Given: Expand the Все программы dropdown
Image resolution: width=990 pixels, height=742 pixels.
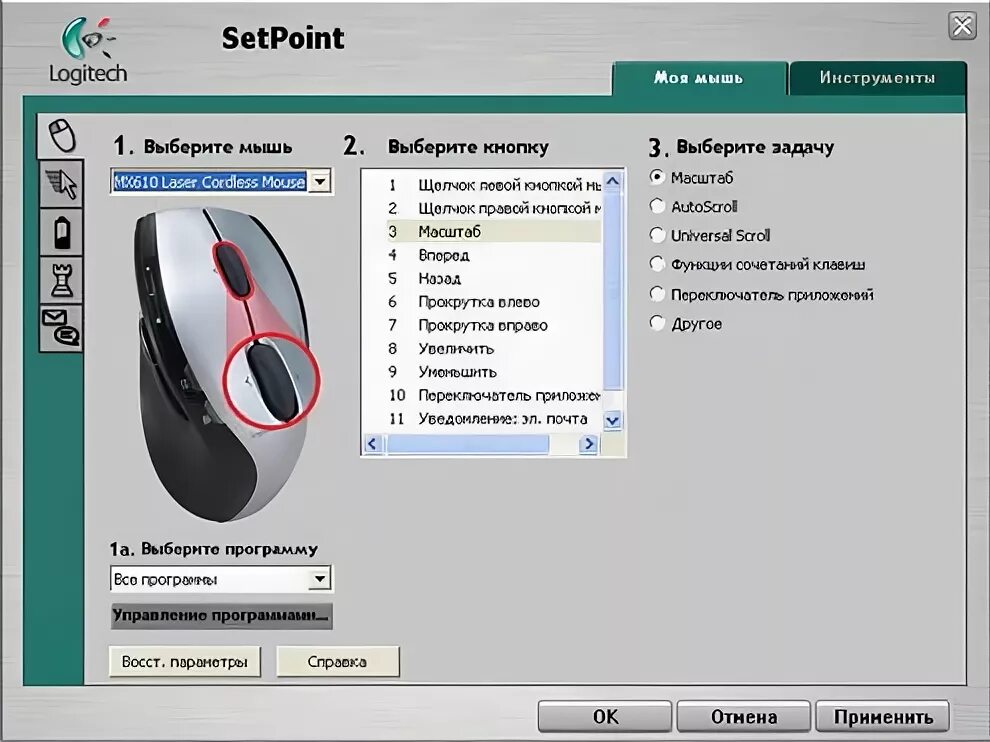Looking at the screenshot, I should [320, 578].
